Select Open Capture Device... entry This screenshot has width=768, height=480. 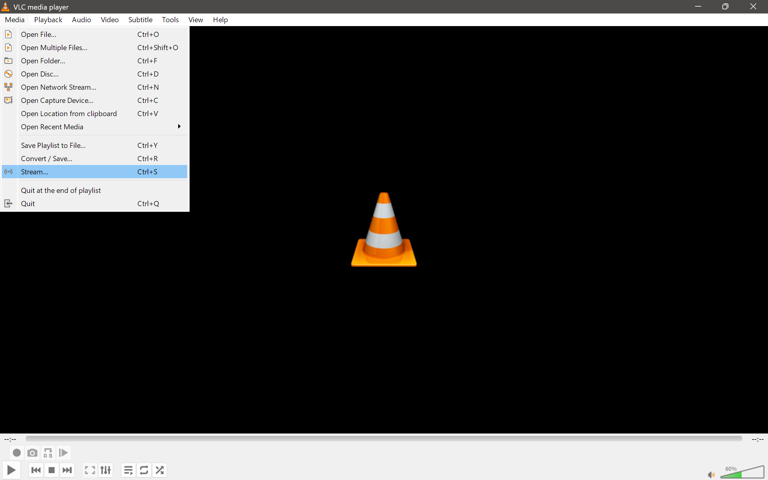[x=95, y=100]
